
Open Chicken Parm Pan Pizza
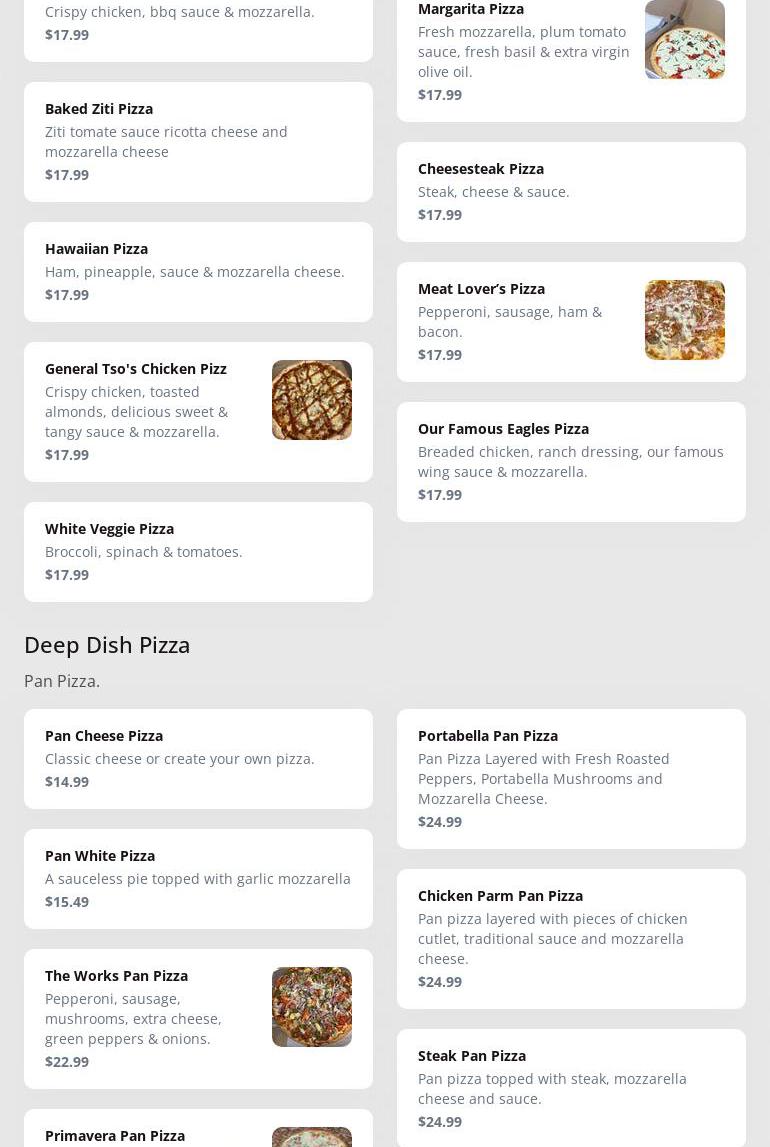tap(571, 938)
